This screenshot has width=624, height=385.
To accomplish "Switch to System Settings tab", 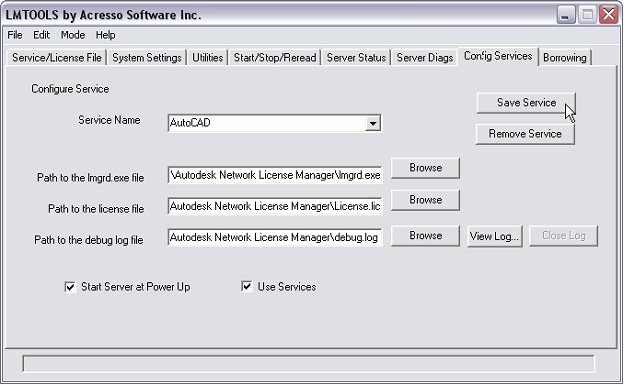I will tap(147, 58).
